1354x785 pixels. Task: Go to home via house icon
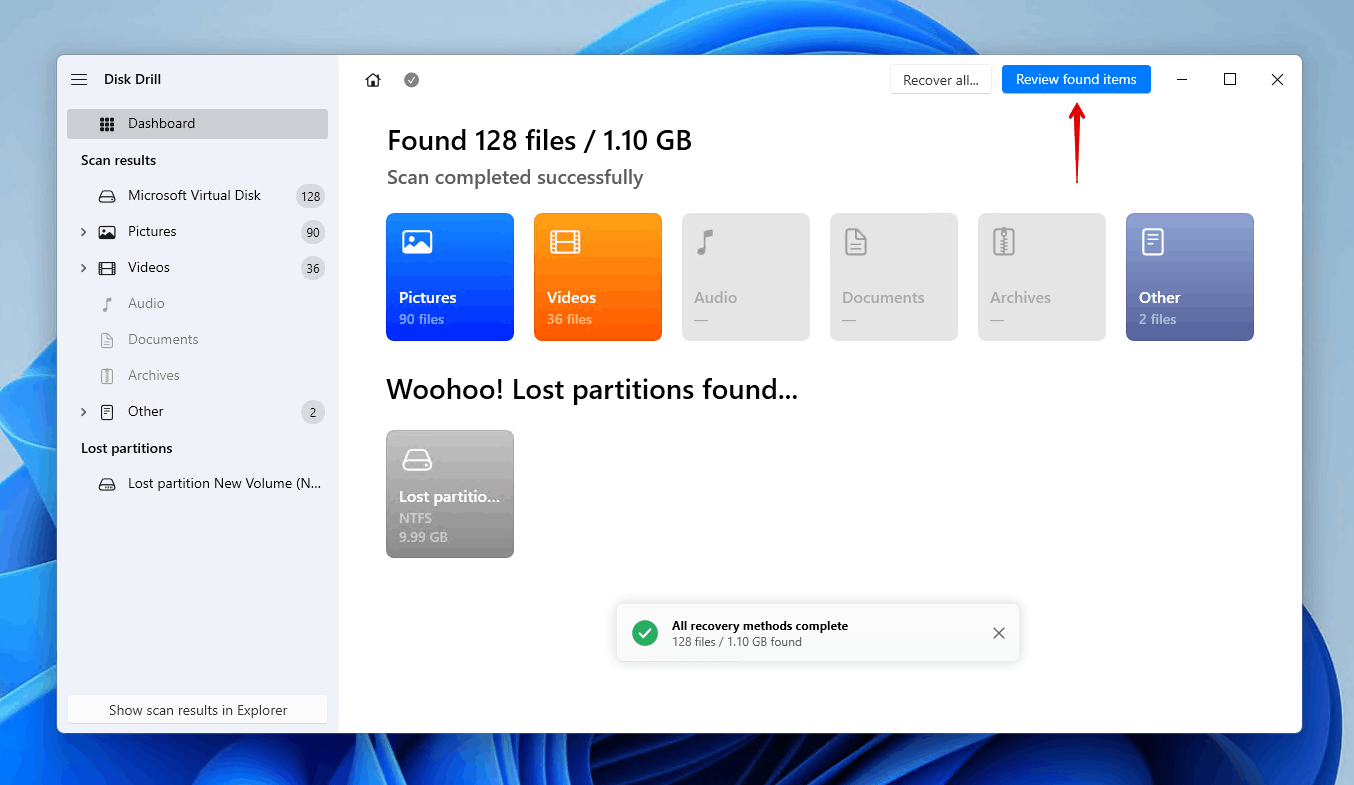(373, 80)
